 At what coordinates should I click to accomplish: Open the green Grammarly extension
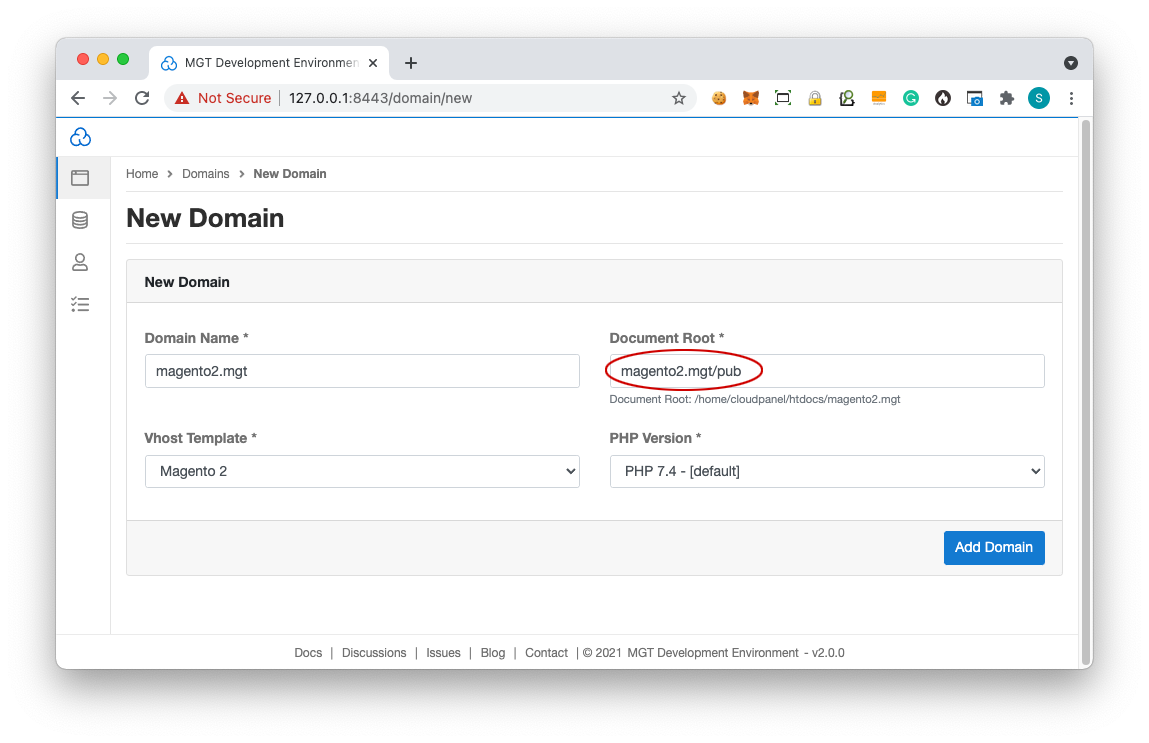coord(911,98)
